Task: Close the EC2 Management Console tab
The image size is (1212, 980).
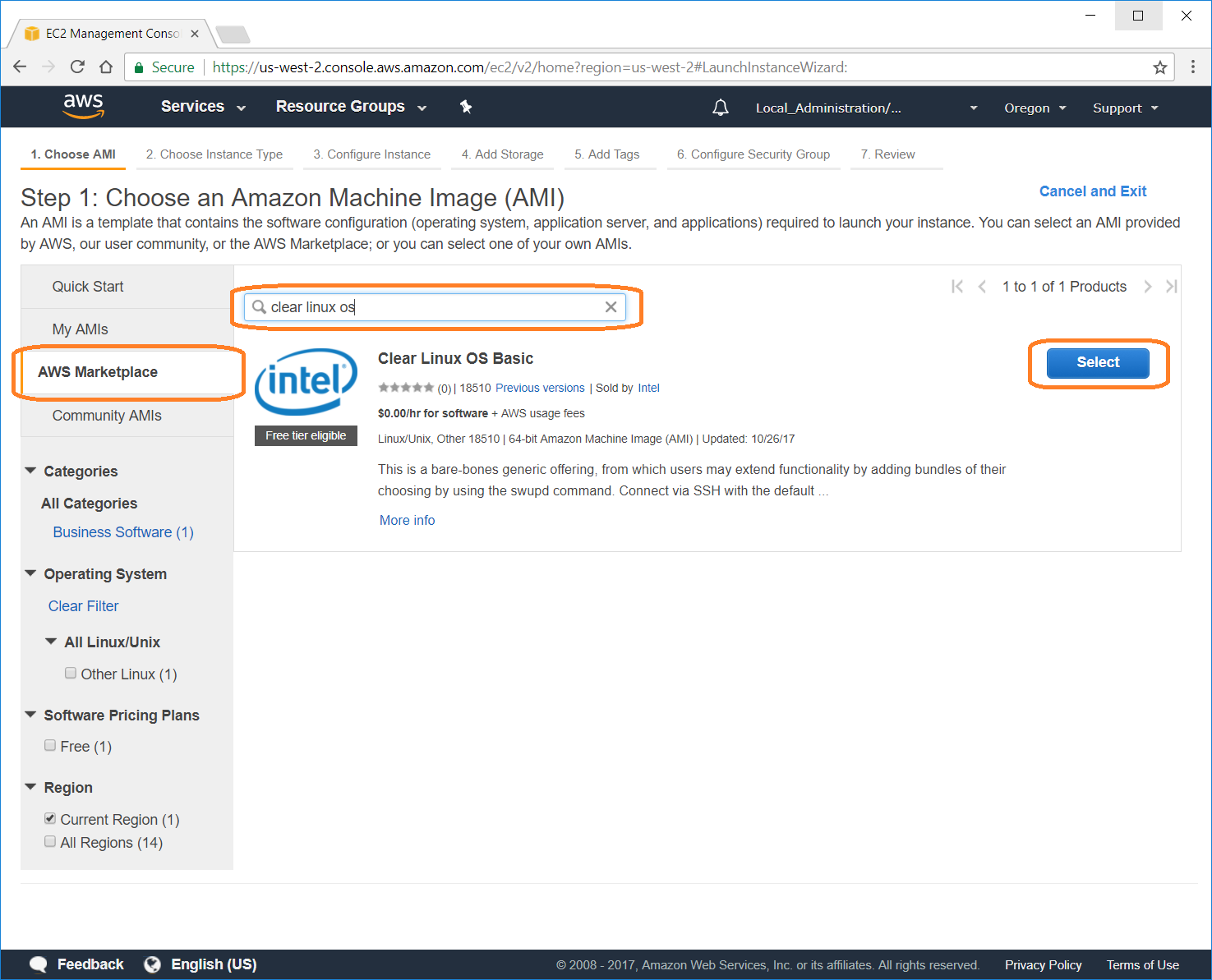Action: 195,34
